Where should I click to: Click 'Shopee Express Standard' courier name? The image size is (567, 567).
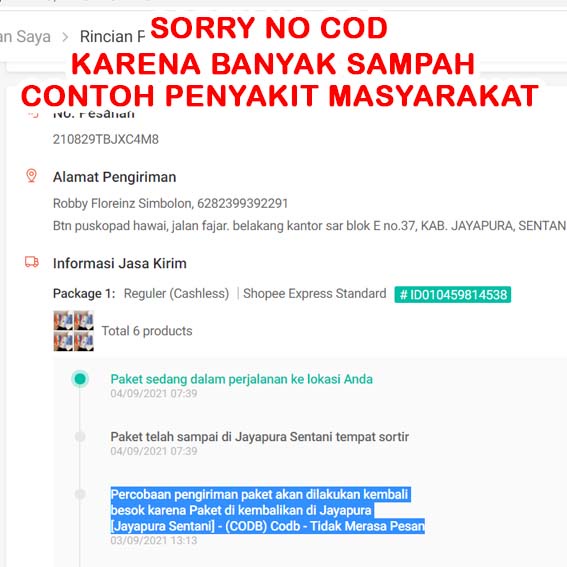click(315, 293)
